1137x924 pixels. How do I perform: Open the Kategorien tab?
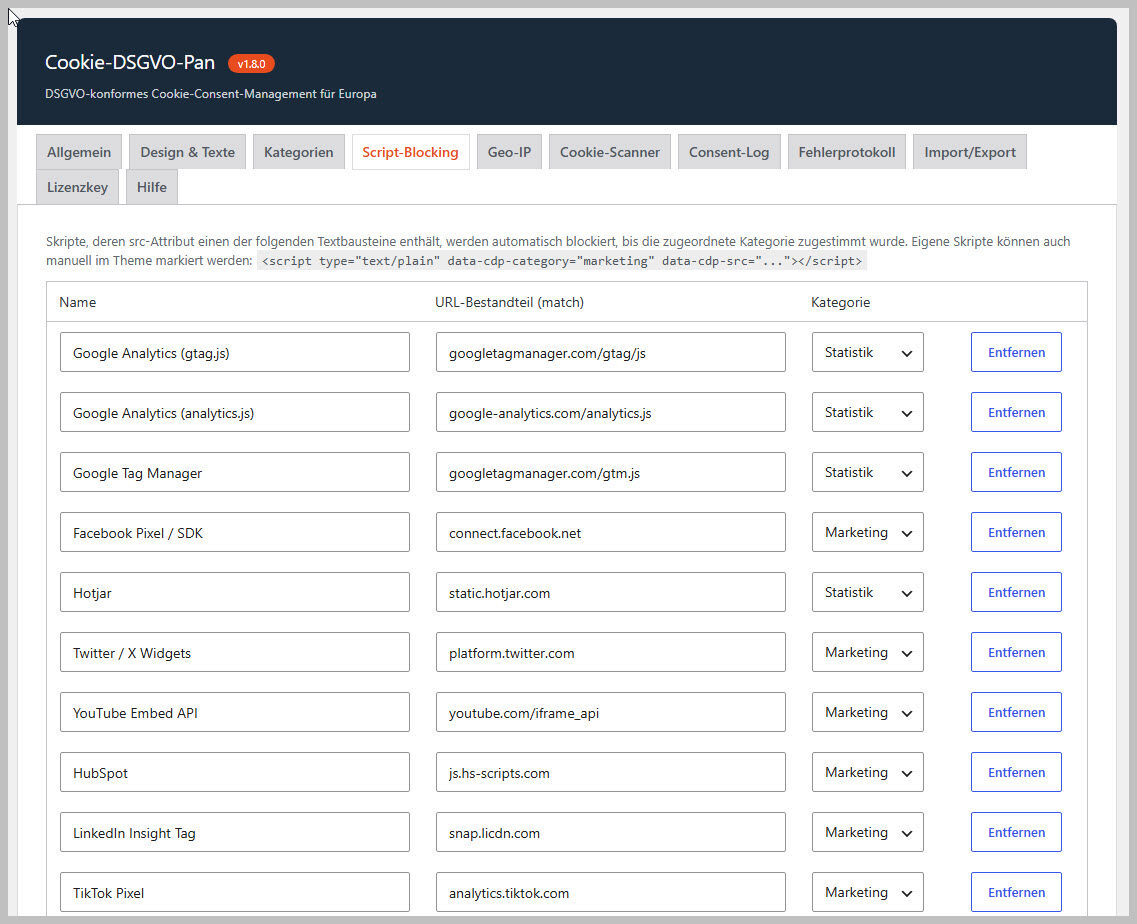[x=298, y=152]
